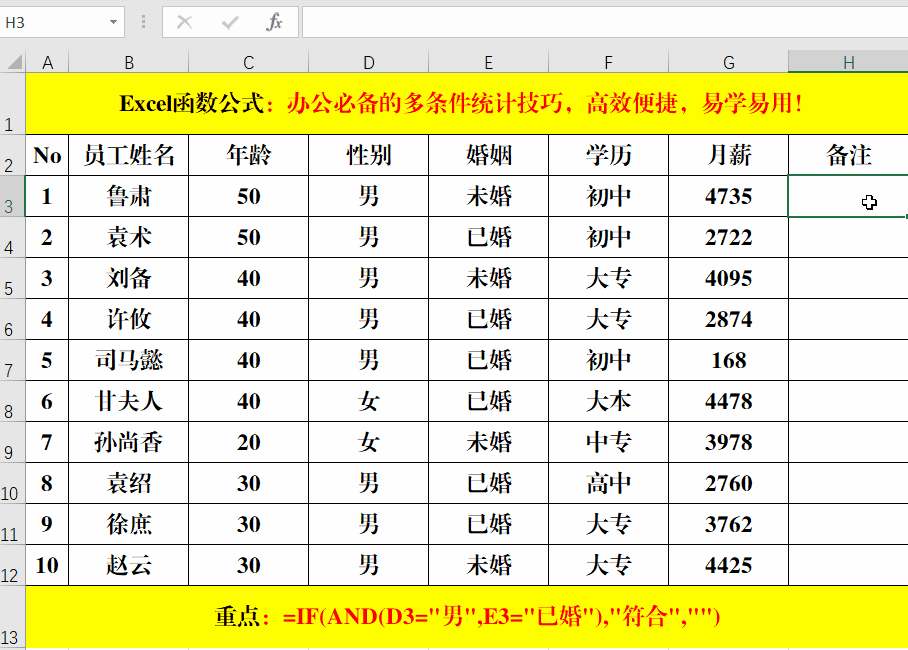908x650 pixels.
Task: Click the '性别' header cell
Action: pos(368,155)
